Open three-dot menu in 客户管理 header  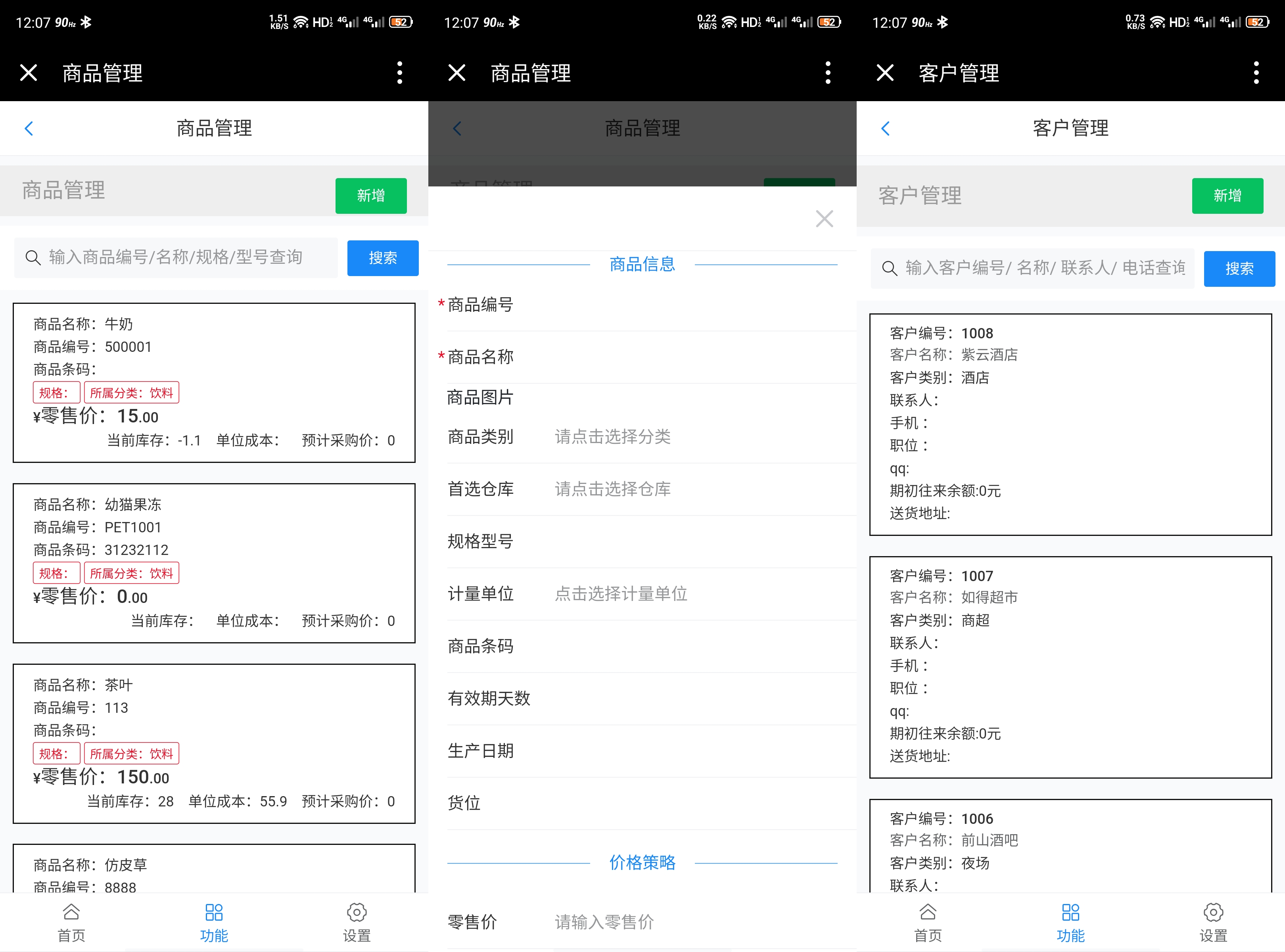pyautogui.click(x=1256, y=73)
